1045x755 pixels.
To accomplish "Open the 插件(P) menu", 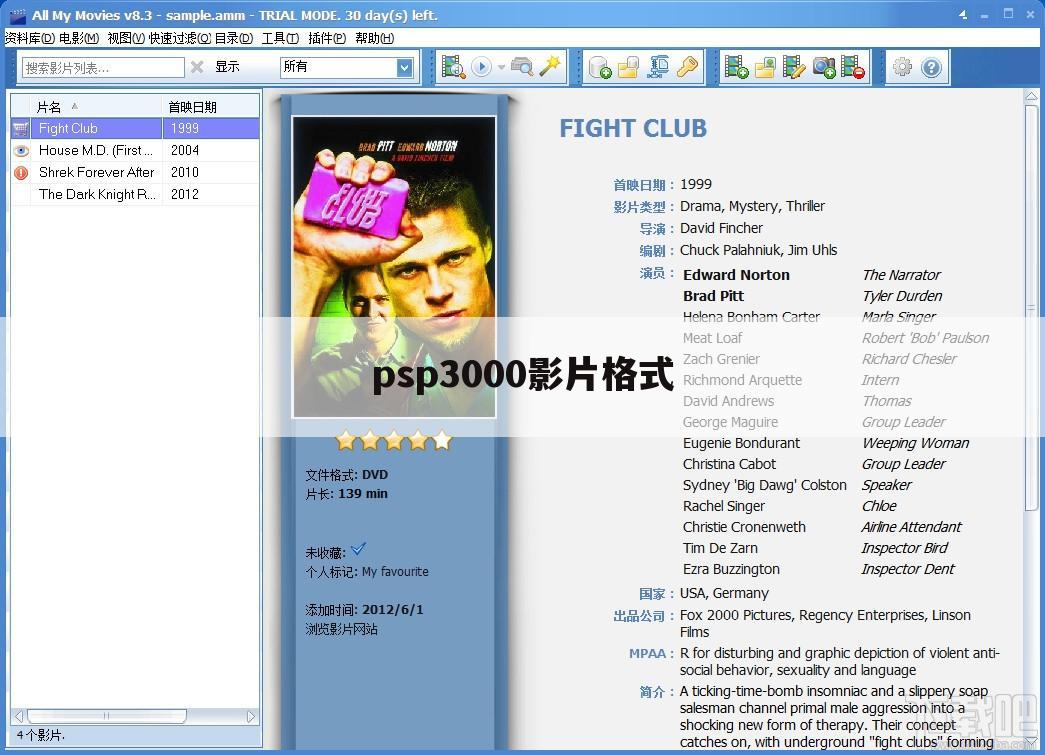I will point(327,38).
